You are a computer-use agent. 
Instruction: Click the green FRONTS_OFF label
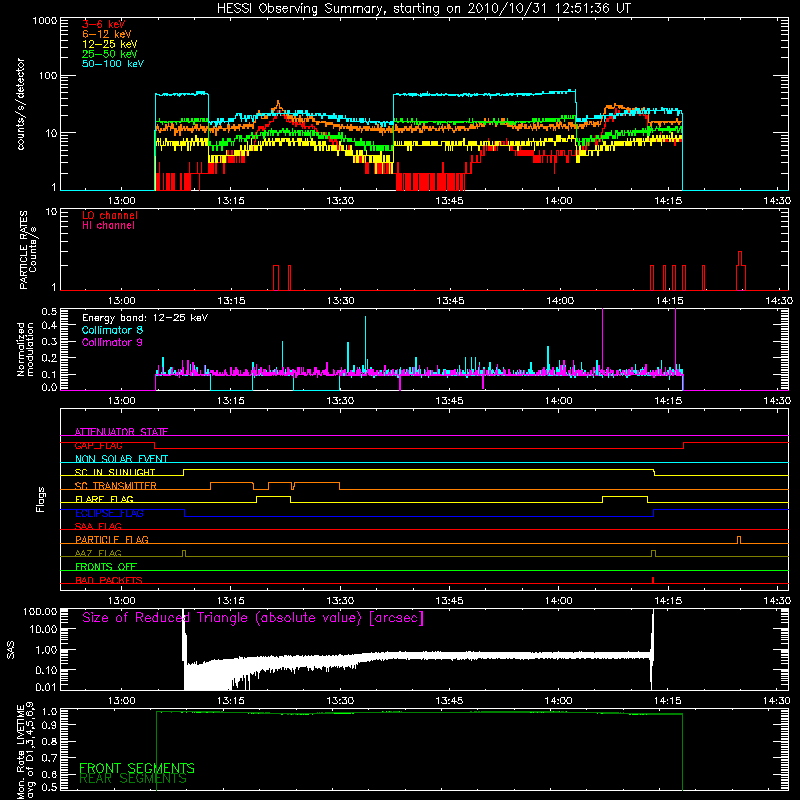(x=106, y=566)
